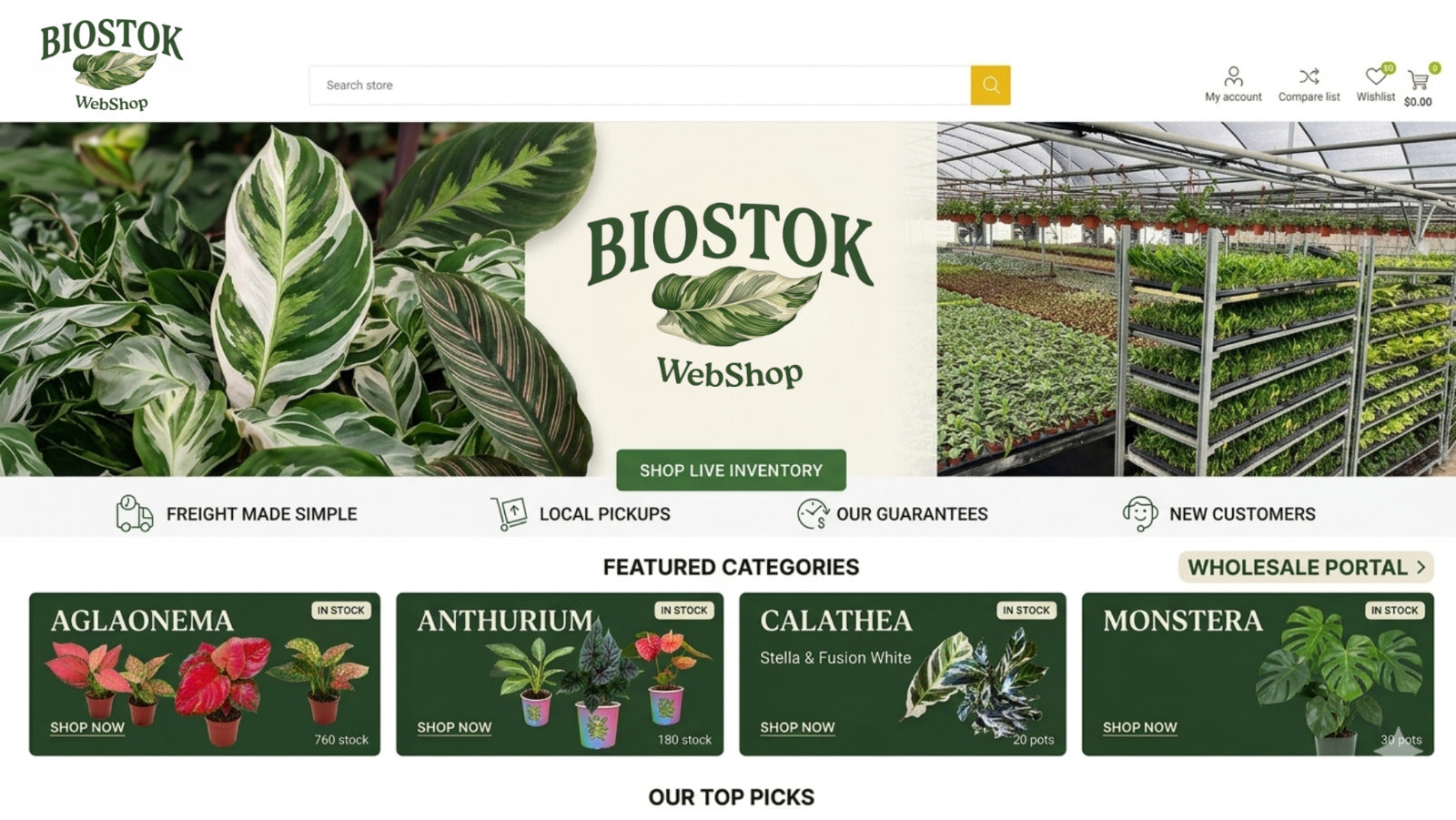Open the Monstera category card
Viewport: 1456px width, 820px height.
tap(1258, 674)
